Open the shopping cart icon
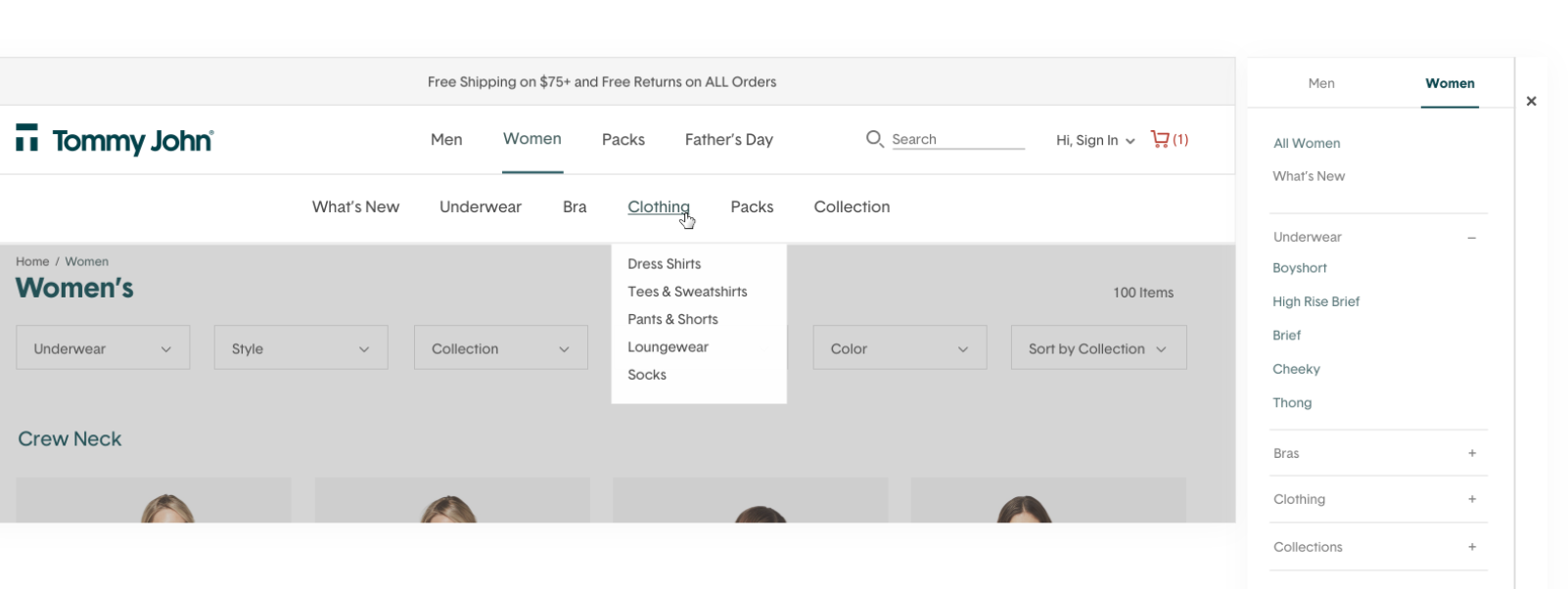Screen dimensions: 1568x589 click(1160, 139)
